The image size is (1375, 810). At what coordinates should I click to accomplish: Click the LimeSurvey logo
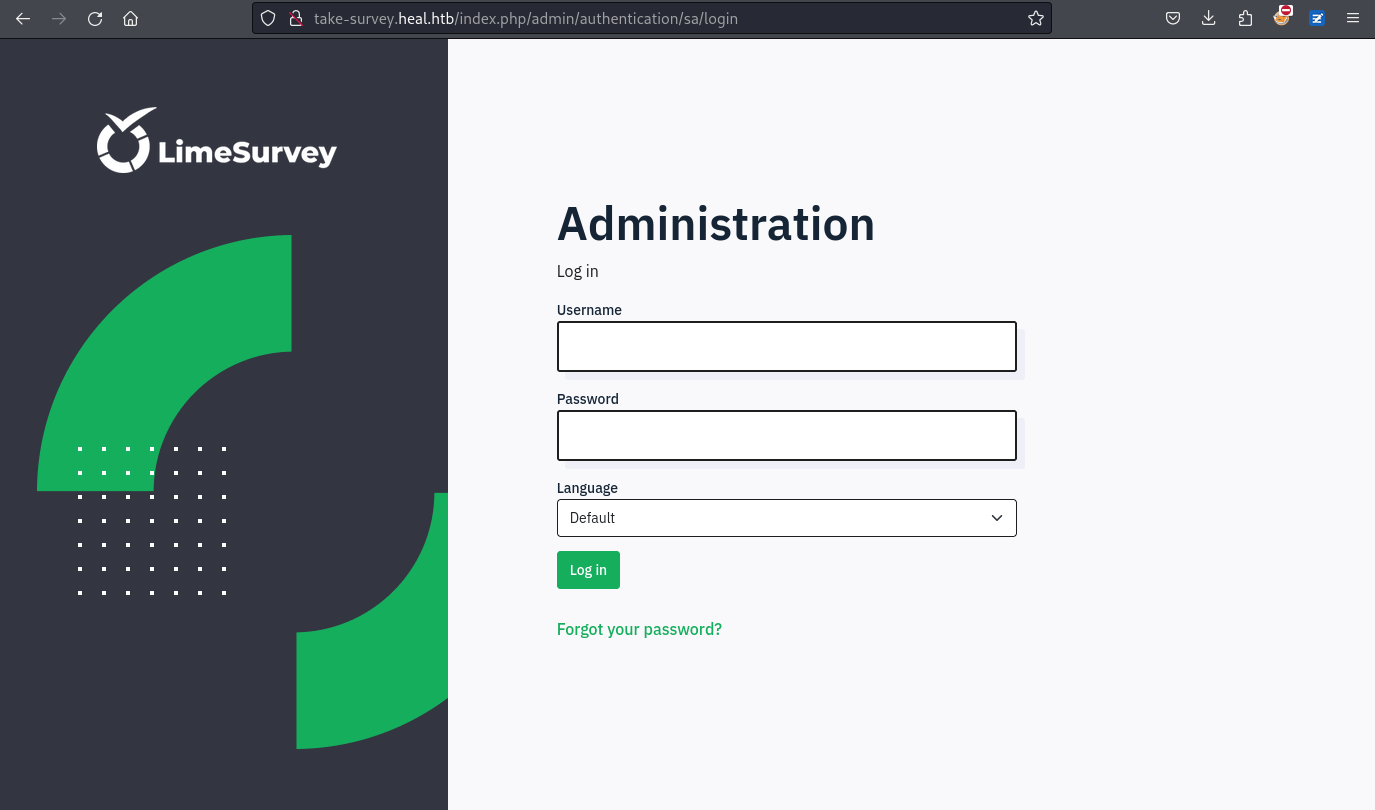(217, 141)
